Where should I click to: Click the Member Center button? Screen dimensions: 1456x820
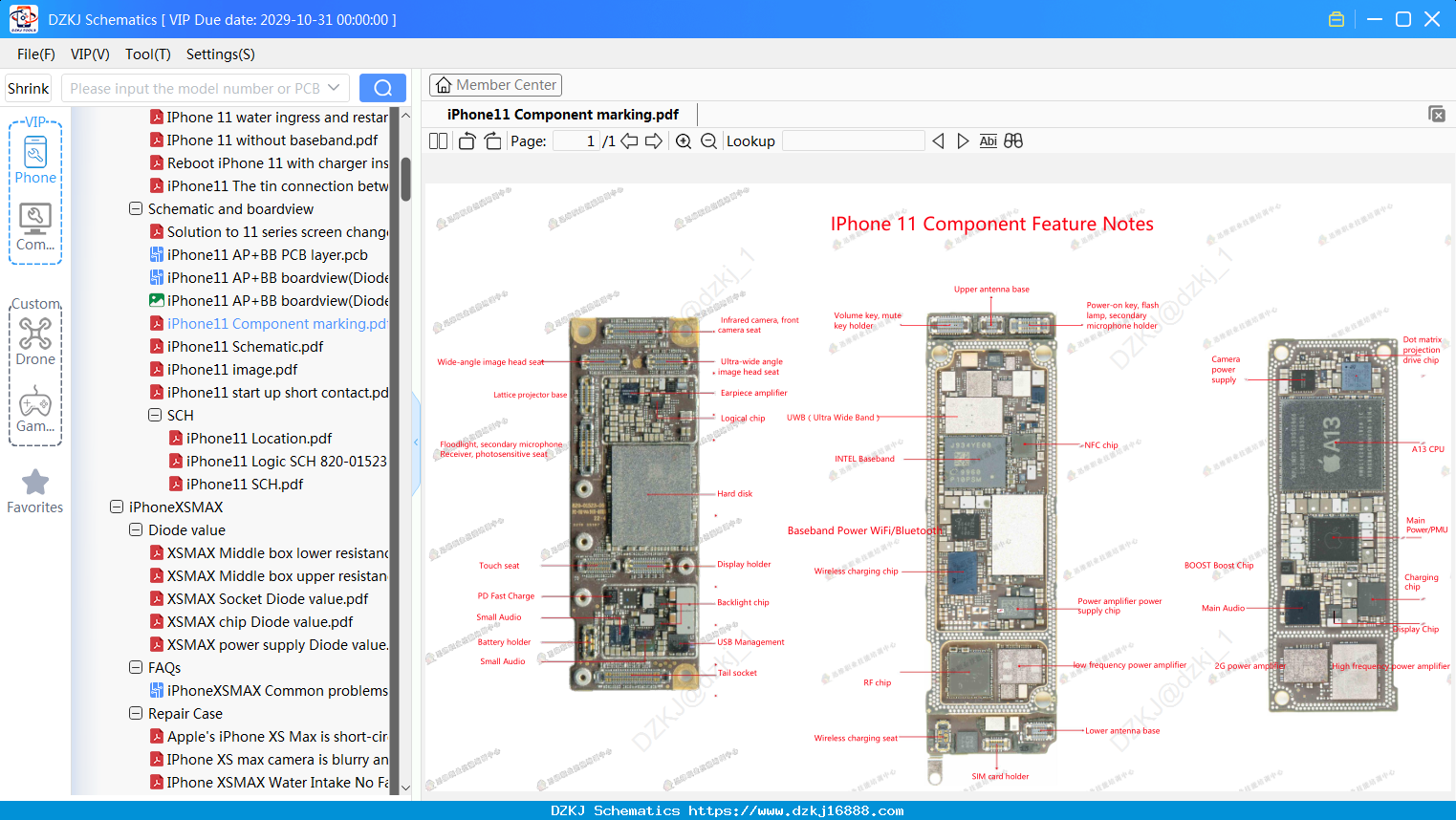pos(495,85)
